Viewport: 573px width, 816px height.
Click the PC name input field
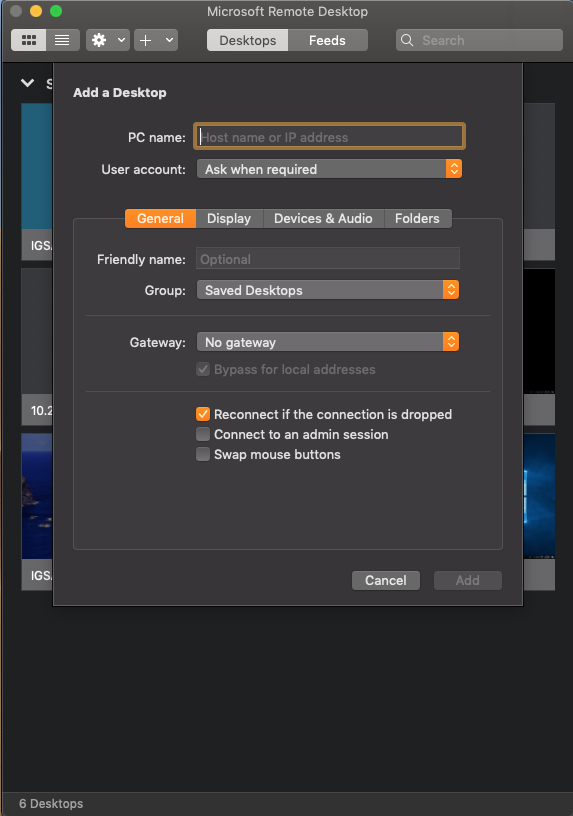(x=329, y=137)
